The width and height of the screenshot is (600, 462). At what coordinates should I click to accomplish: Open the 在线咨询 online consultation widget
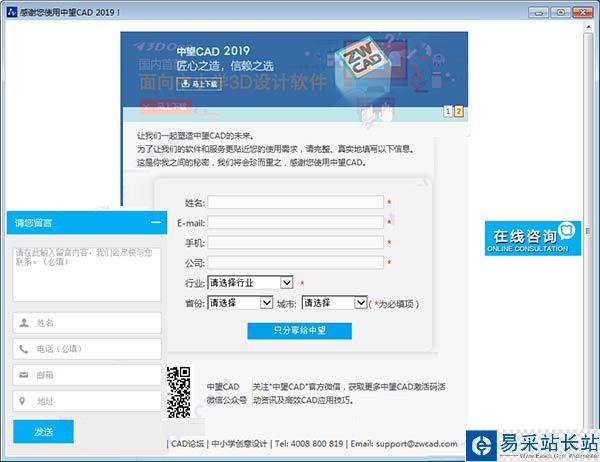point(533,238)
